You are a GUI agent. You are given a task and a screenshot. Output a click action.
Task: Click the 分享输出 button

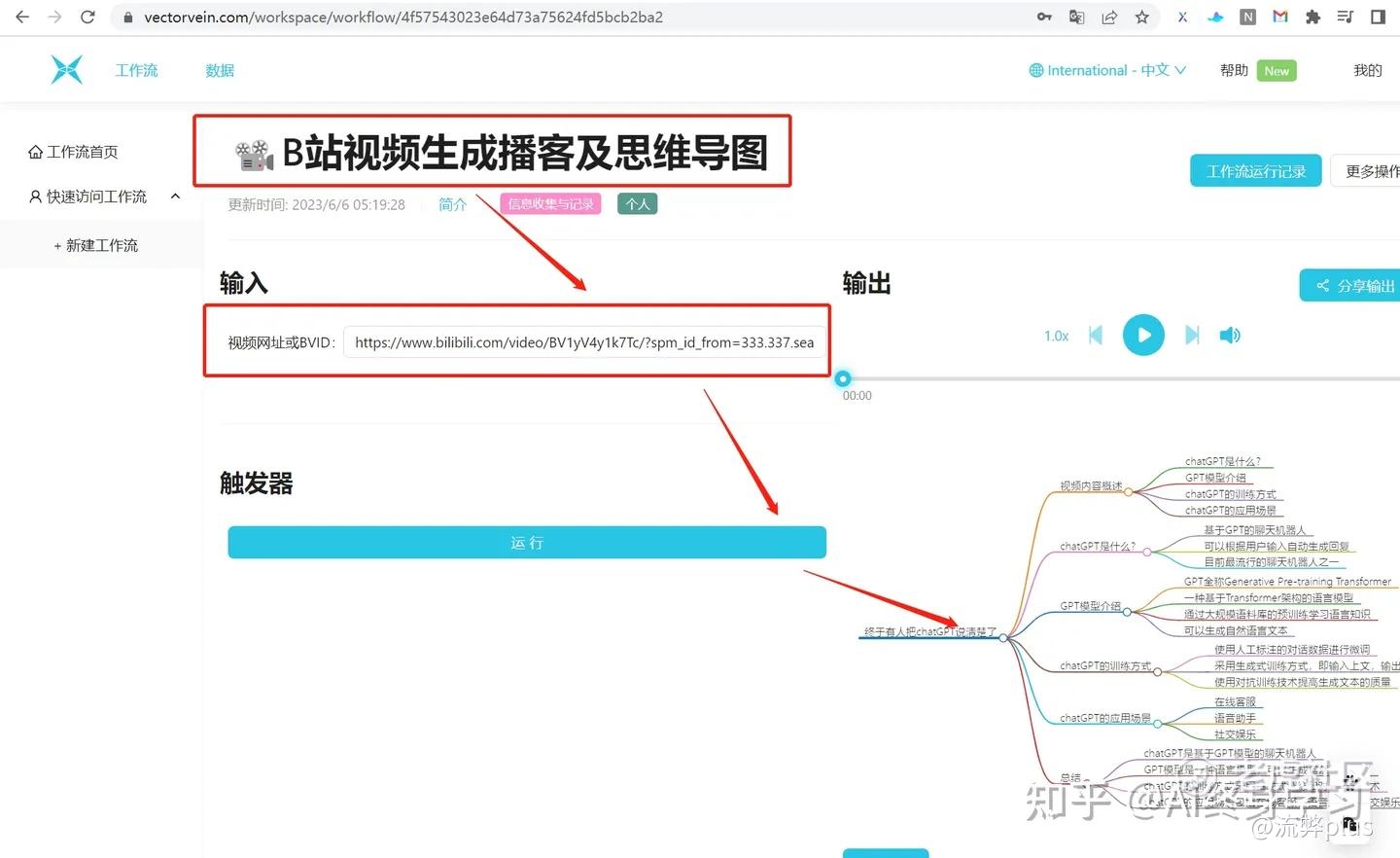pos(1351,286)
